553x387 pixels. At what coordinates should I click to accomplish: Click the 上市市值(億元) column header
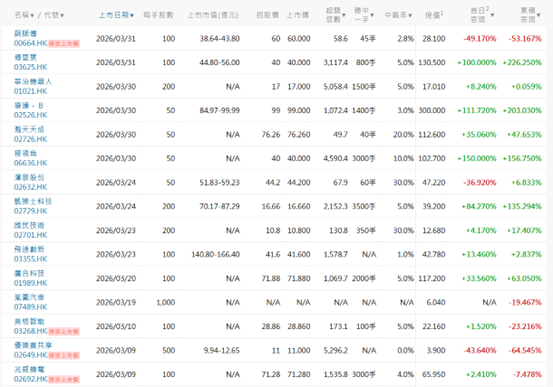click(x=213, y=15)
